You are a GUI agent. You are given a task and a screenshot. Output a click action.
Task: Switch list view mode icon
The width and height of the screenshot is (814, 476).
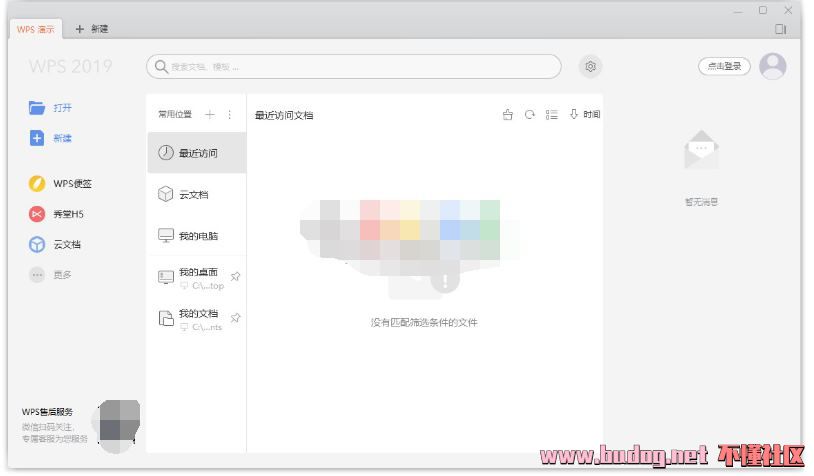click(551, 114)
